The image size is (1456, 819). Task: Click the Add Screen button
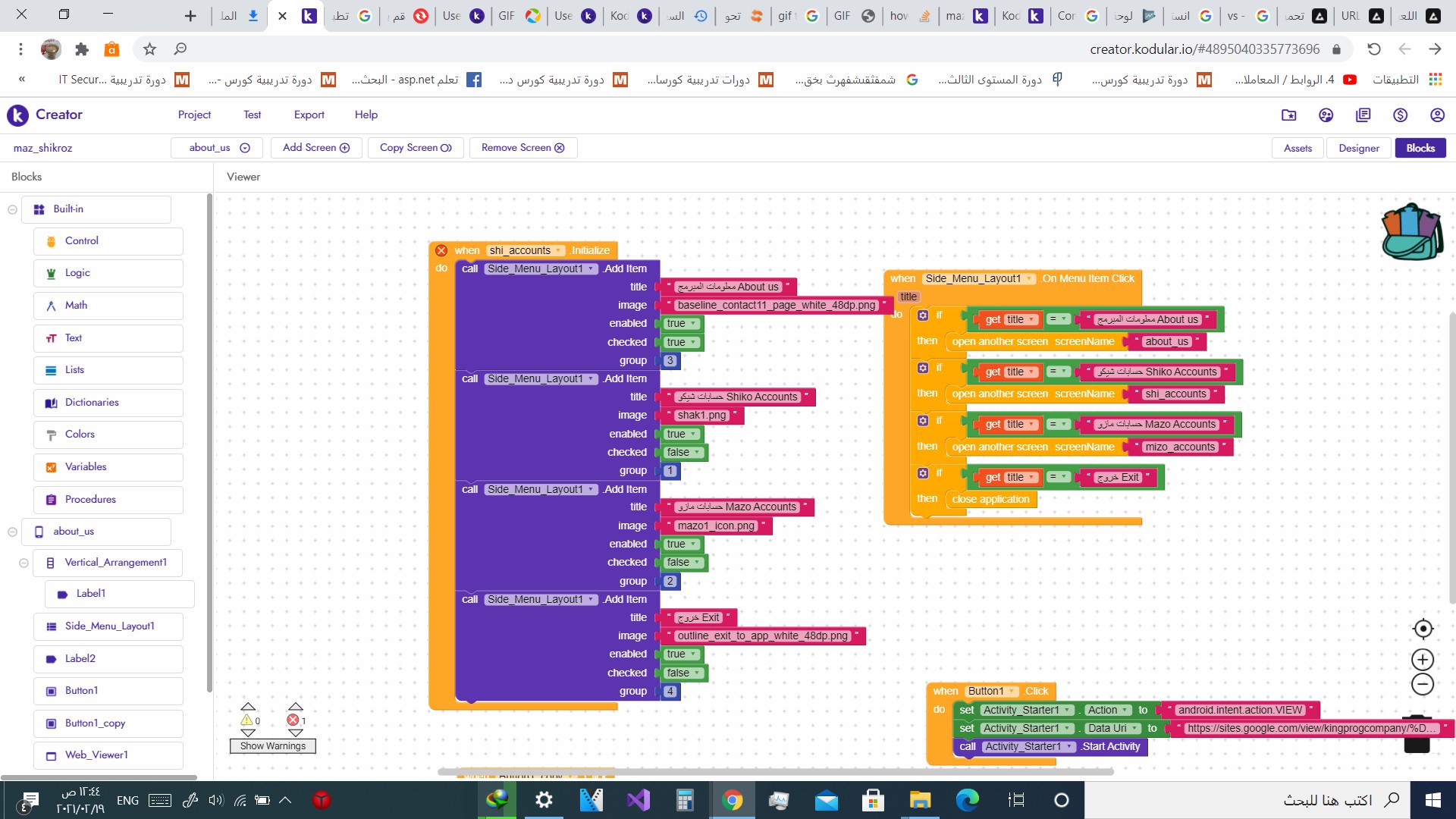pos(316,148)
